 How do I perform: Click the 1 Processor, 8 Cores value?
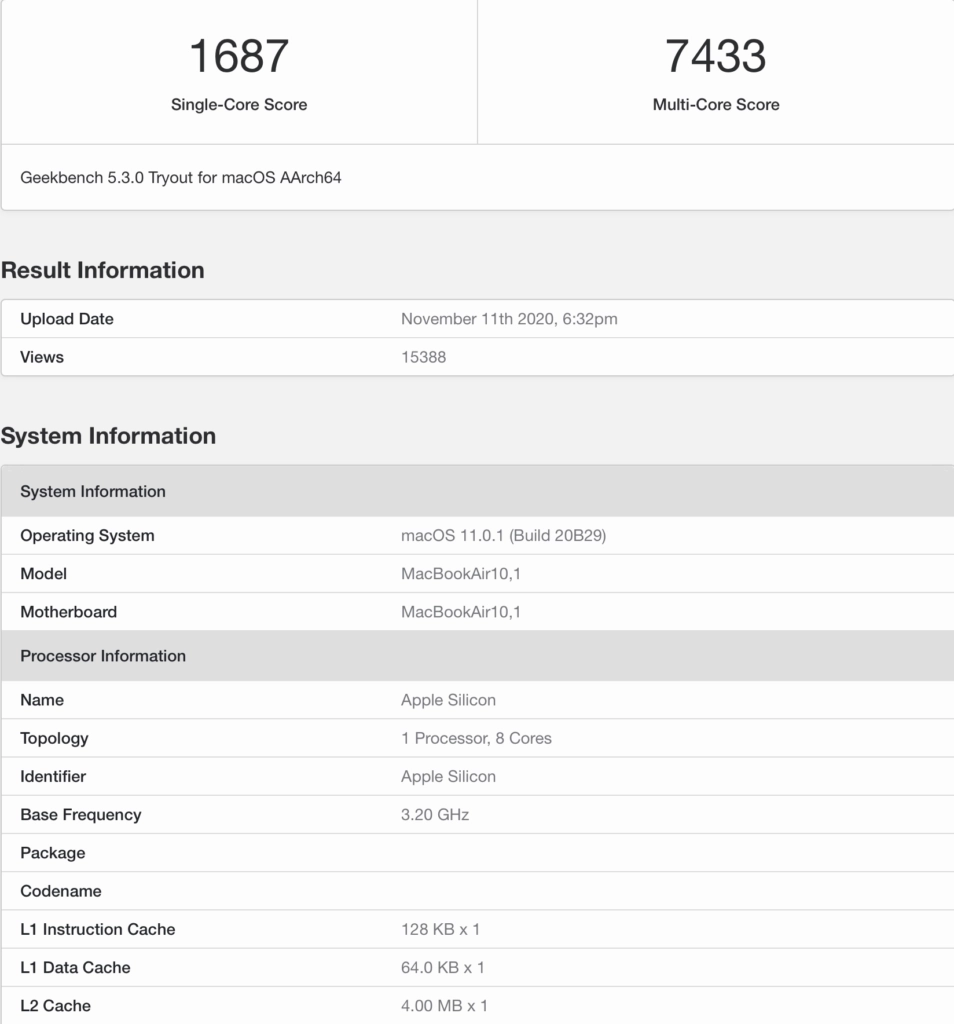(477, 739)
